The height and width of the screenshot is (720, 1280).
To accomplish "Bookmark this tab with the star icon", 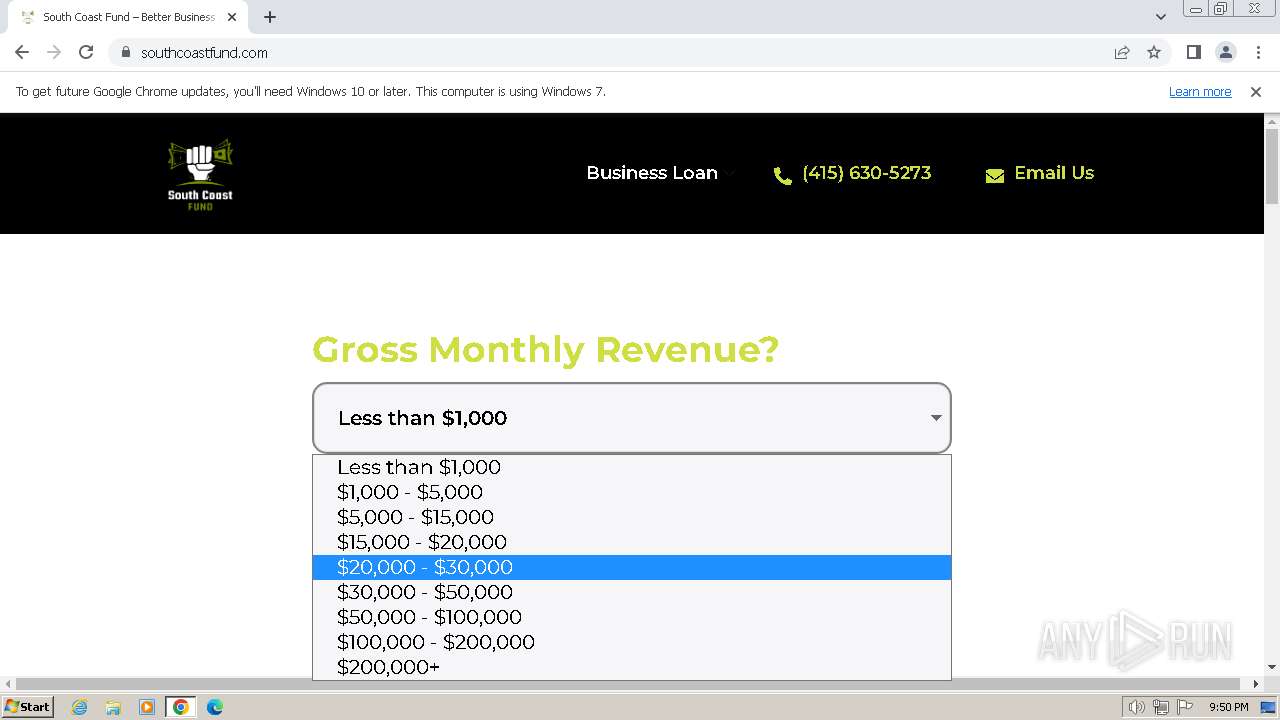I will click(x=1154, y=53).
